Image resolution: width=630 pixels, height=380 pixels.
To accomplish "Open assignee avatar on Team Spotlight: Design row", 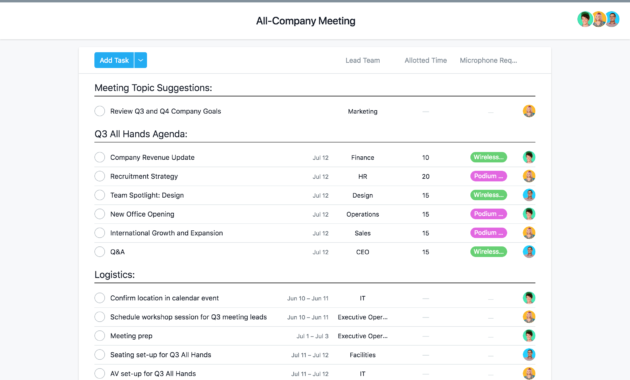I will [529, 195].
